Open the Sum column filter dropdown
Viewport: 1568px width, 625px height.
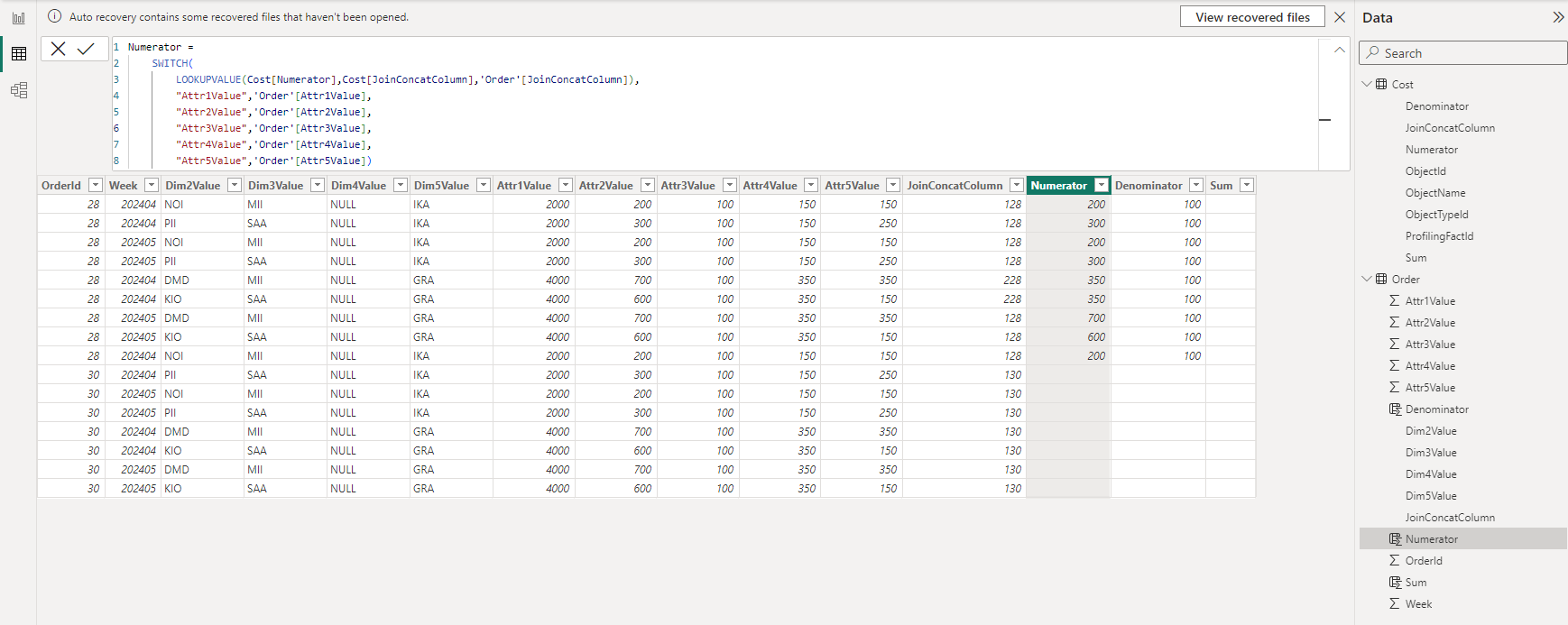coord(1246,185)
